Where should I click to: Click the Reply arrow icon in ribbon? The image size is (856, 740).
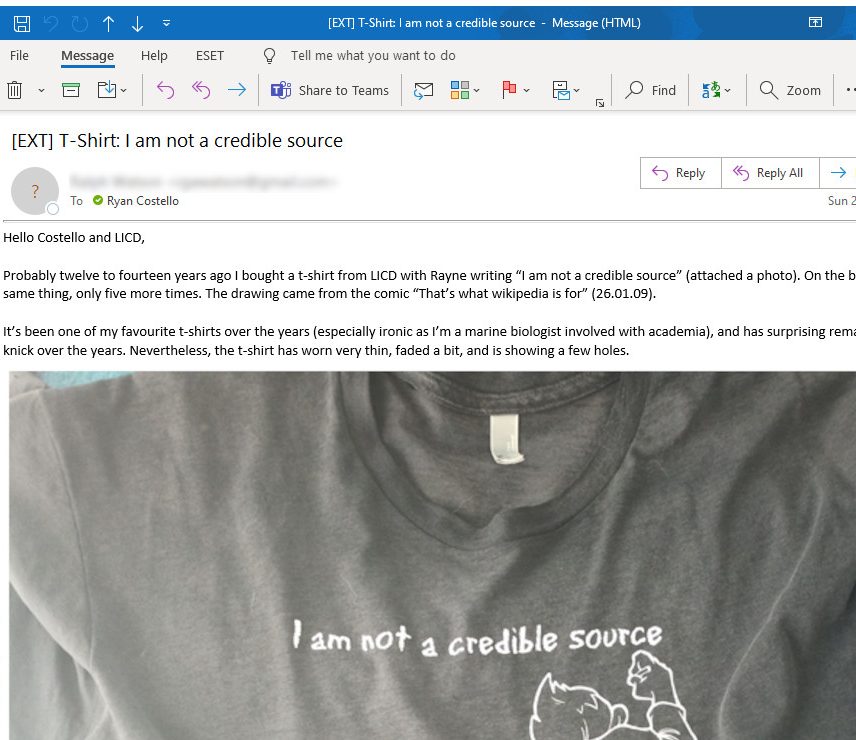coord(165,90)
